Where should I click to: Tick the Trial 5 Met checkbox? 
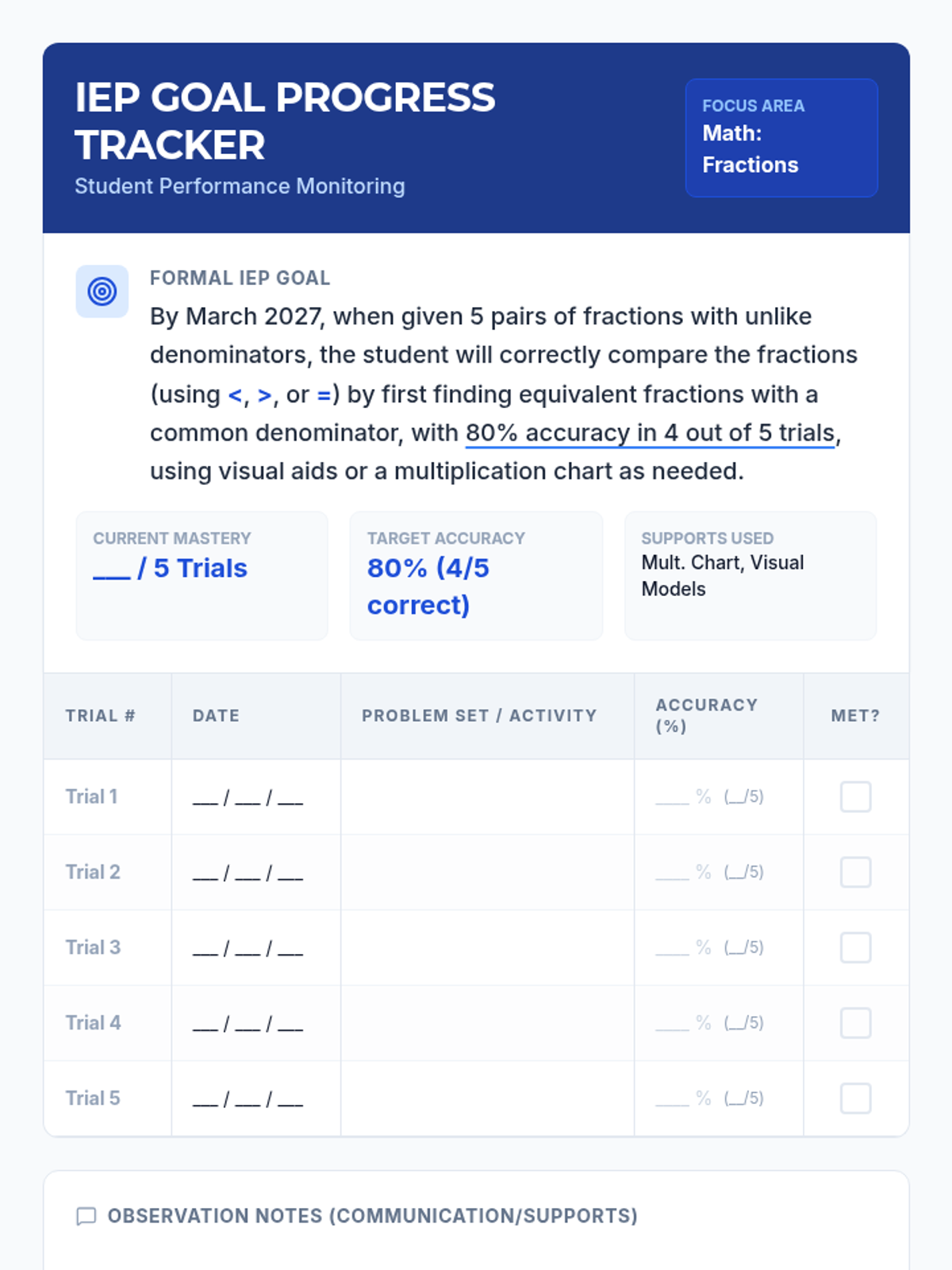(x=855, y=1098)
